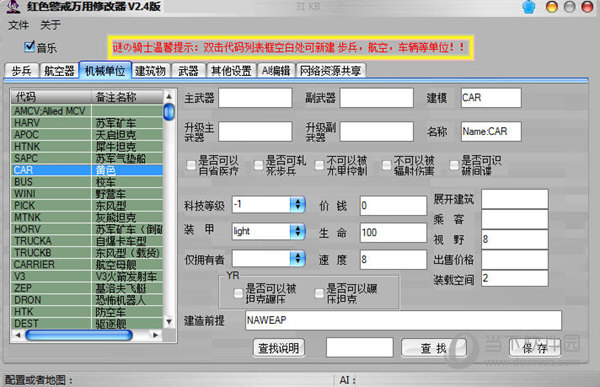The image size is (600, 387).
Task: Click the 主武器 input field
Action: [255, 98]
